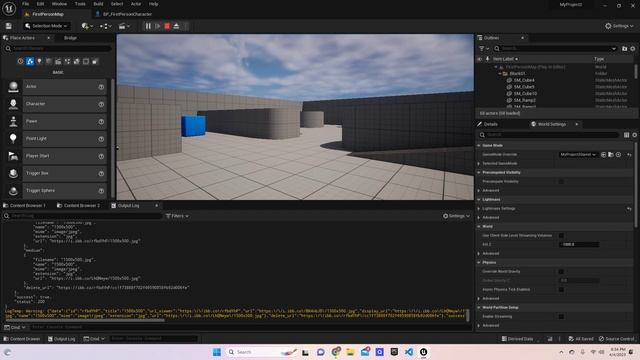
Task: Click the help icon beside Actor
Action: pos(101,87)
